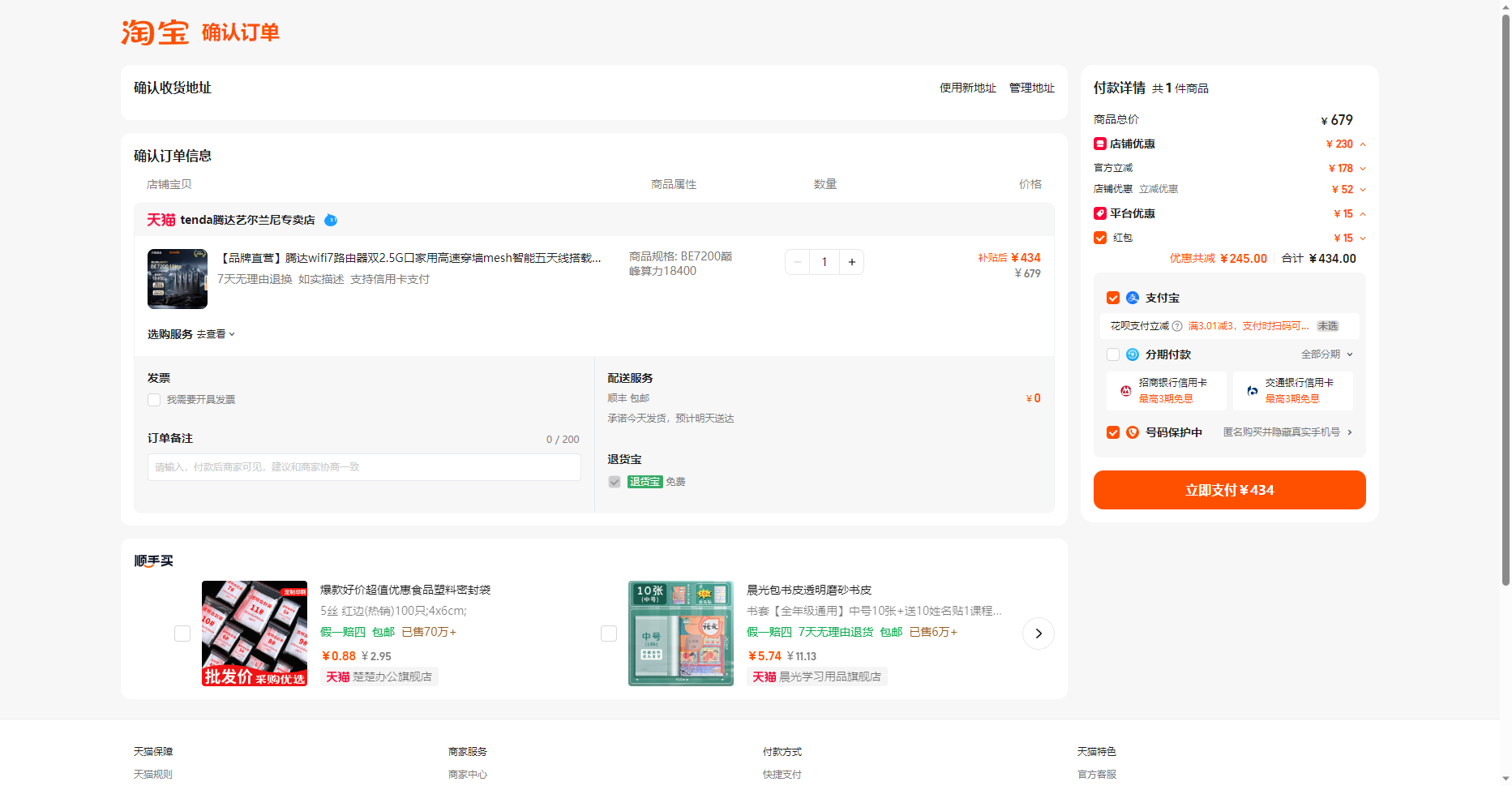Toggle the 退货宝 checkbox
This screenshot has width=1512, height=786.
[615, 482]
